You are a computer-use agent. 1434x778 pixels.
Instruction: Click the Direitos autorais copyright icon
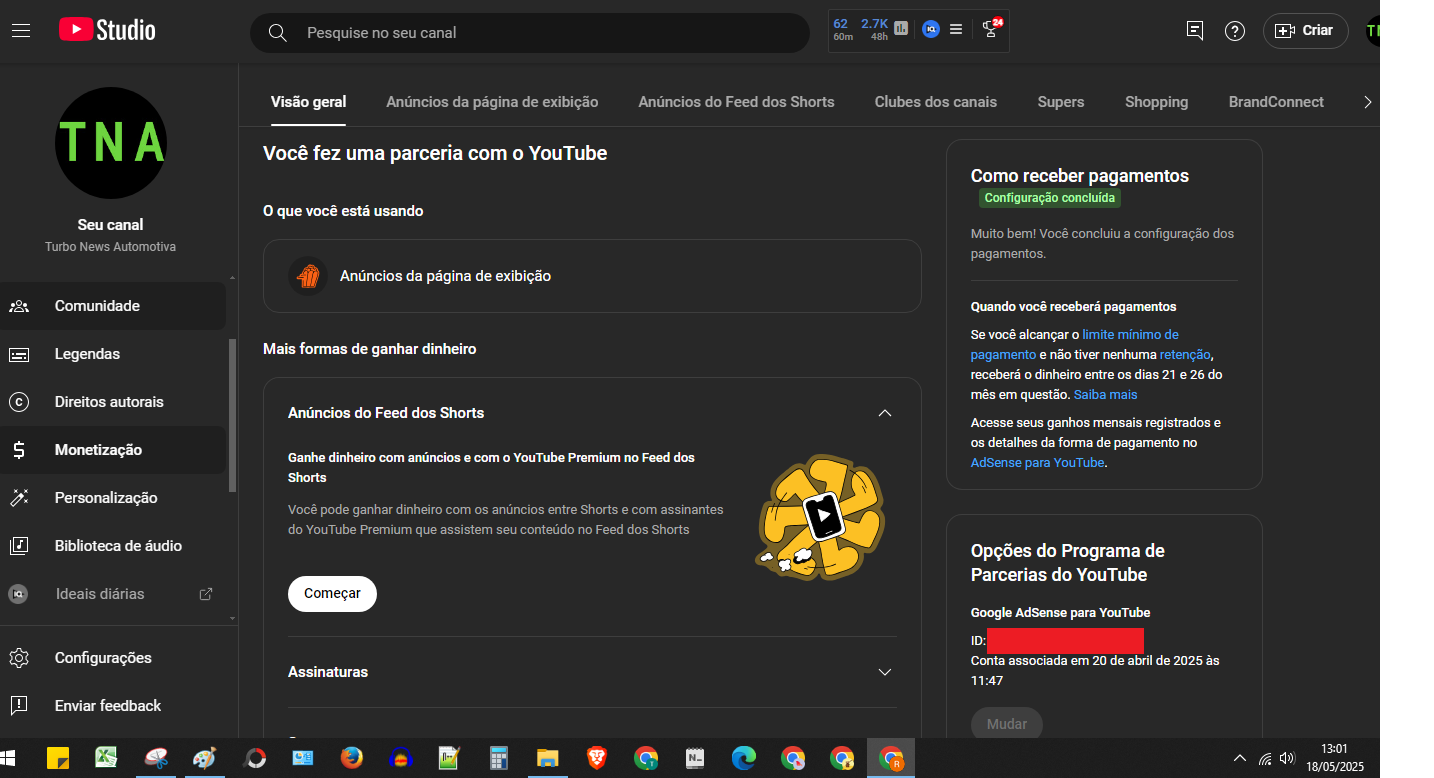coord(19,402)
